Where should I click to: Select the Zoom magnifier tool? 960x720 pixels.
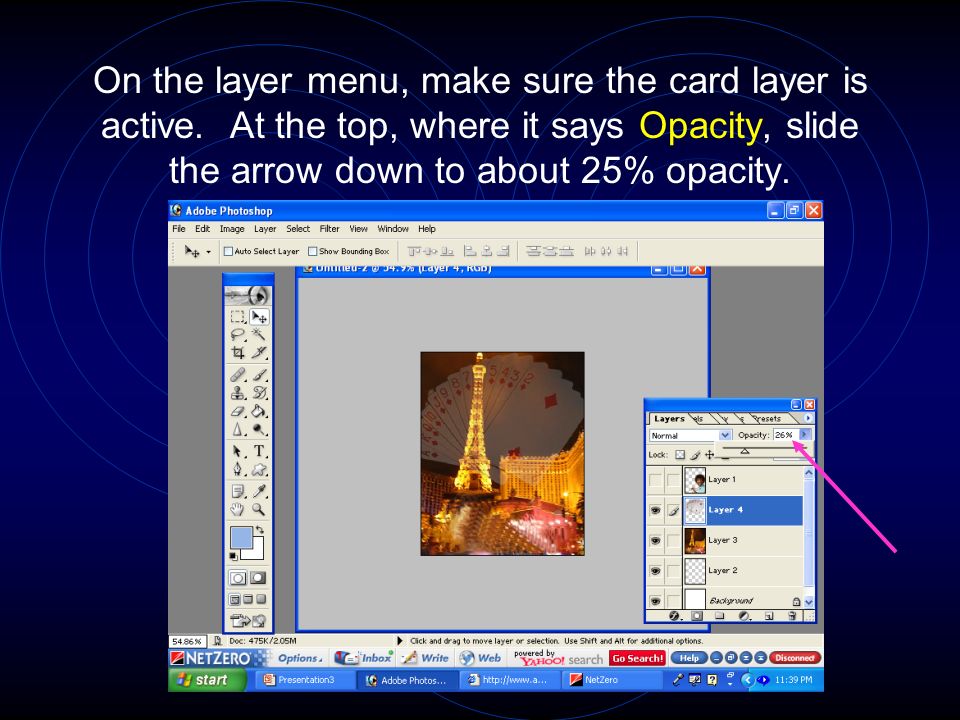[259, 509]
